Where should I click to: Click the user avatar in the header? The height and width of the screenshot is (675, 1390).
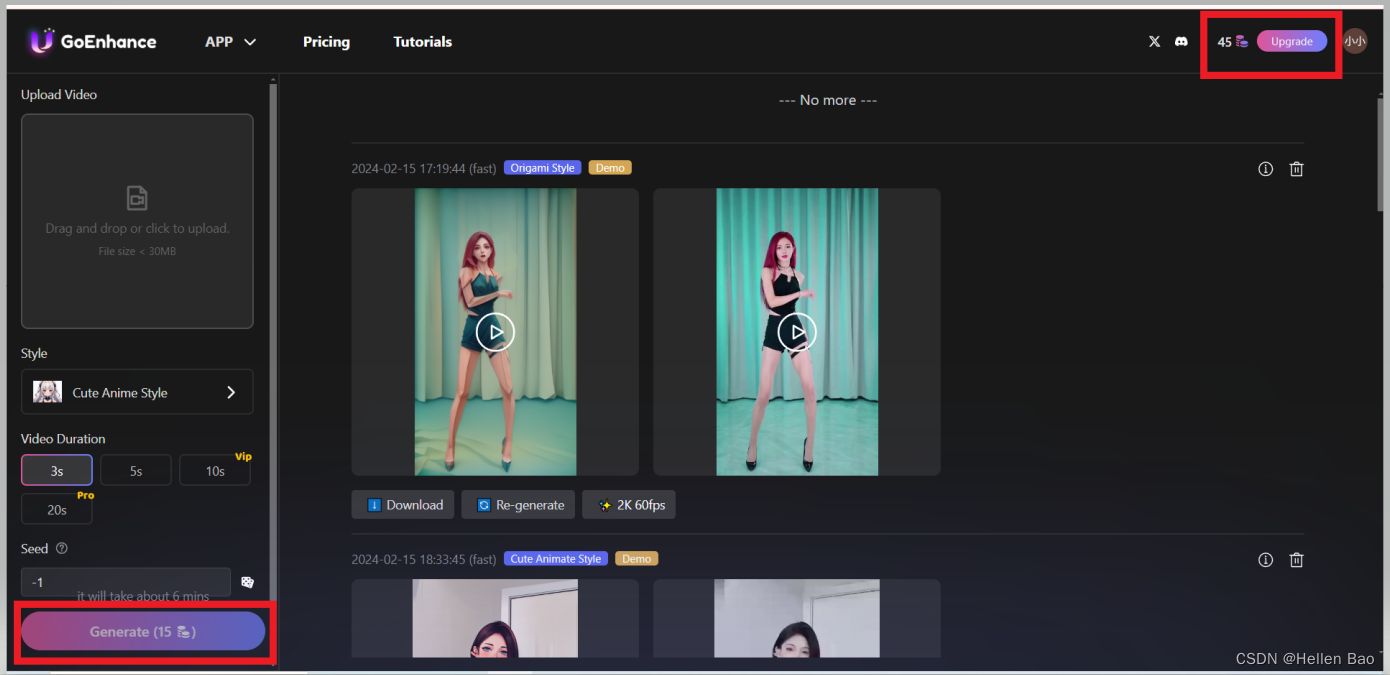point(1355,41)
